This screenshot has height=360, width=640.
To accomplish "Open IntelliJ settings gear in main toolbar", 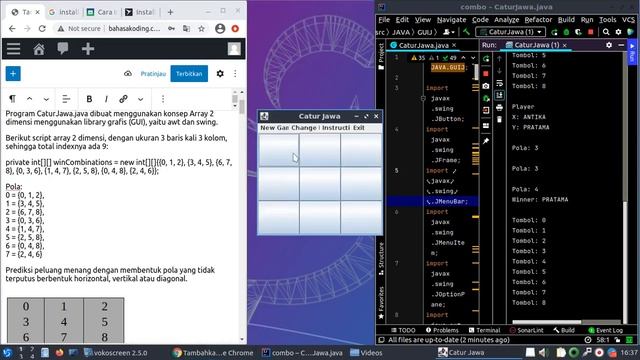I will [x=618, y=32].
